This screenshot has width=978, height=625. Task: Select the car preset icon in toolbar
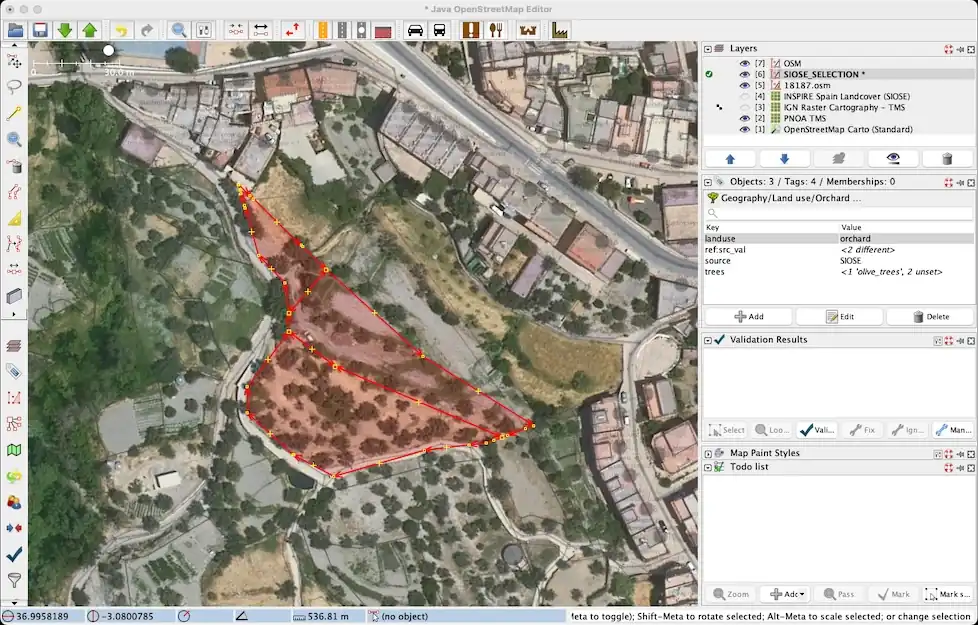(x=414, y=30)
